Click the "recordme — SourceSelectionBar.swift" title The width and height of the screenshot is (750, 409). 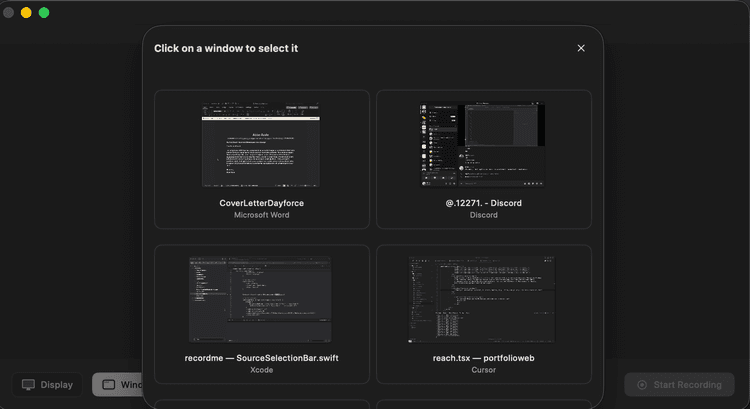262,358
